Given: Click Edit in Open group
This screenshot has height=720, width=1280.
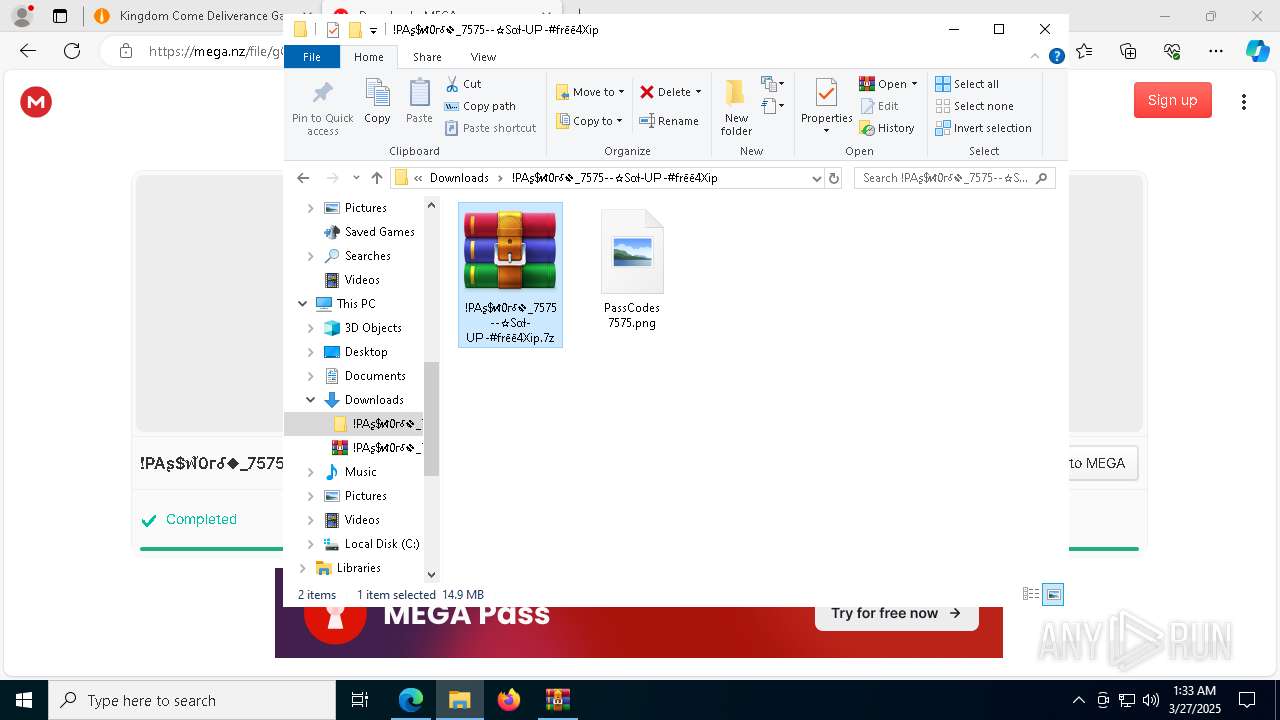Looking at the screenshot, I should coord(879,106).
